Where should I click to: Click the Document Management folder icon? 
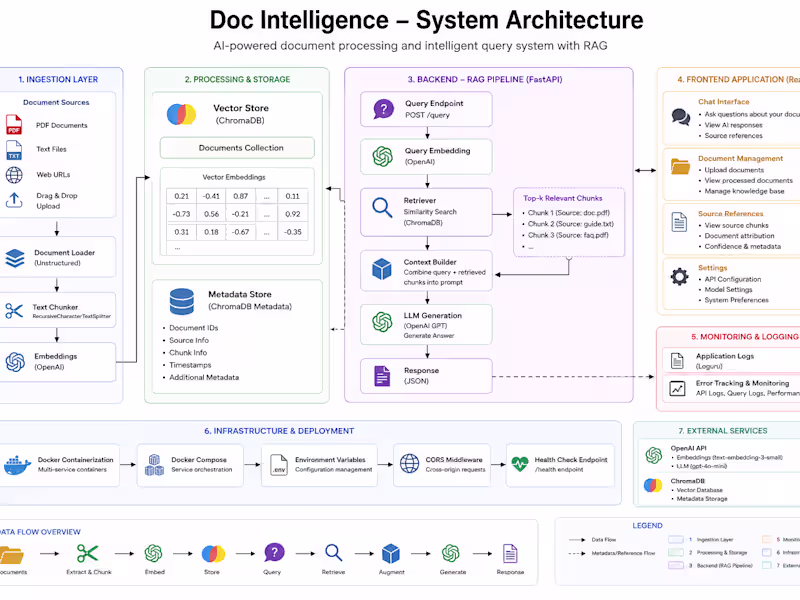[x=680, y=166]
